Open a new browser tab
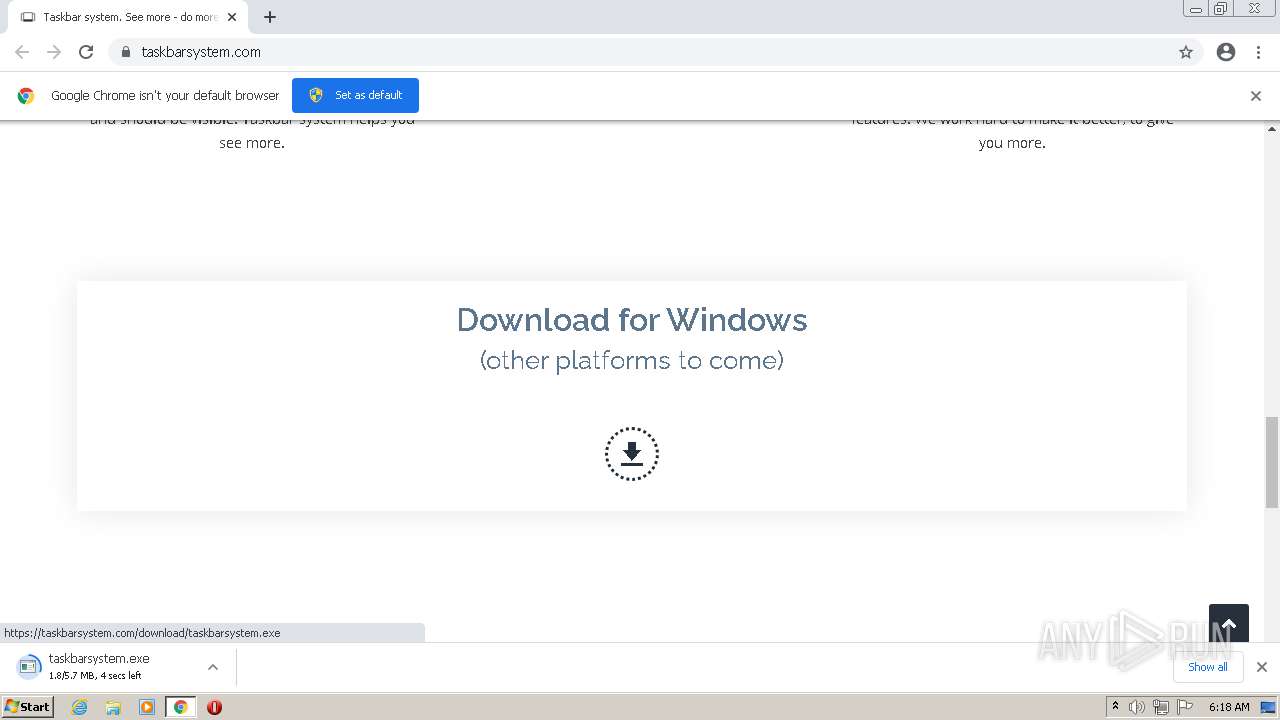Screen dimensions: 1280x720 (270, 17)
